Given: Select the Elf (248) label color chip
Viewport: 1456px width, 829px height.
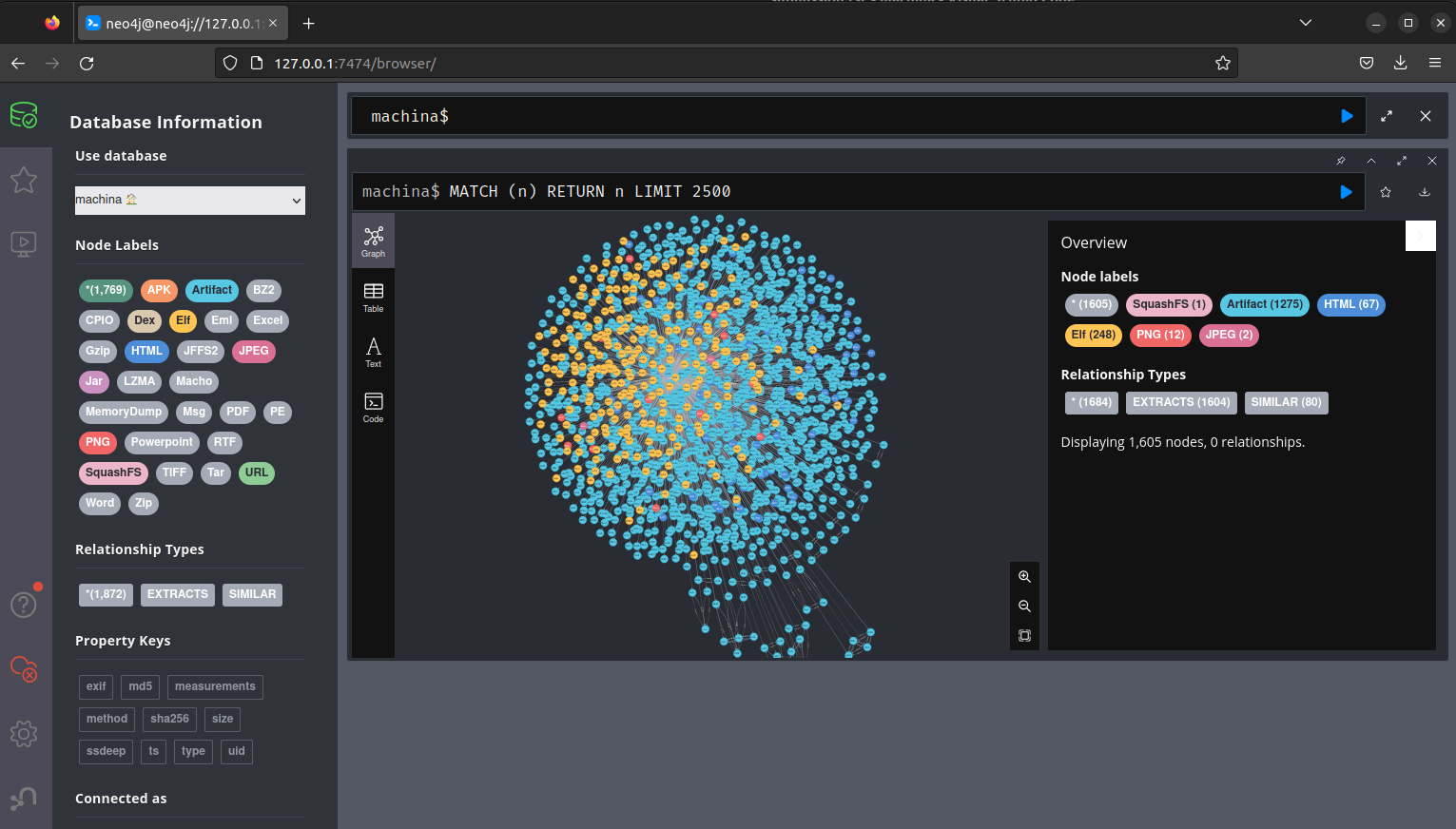Looking at the screenshot, I should click(x=1093, y=335).
